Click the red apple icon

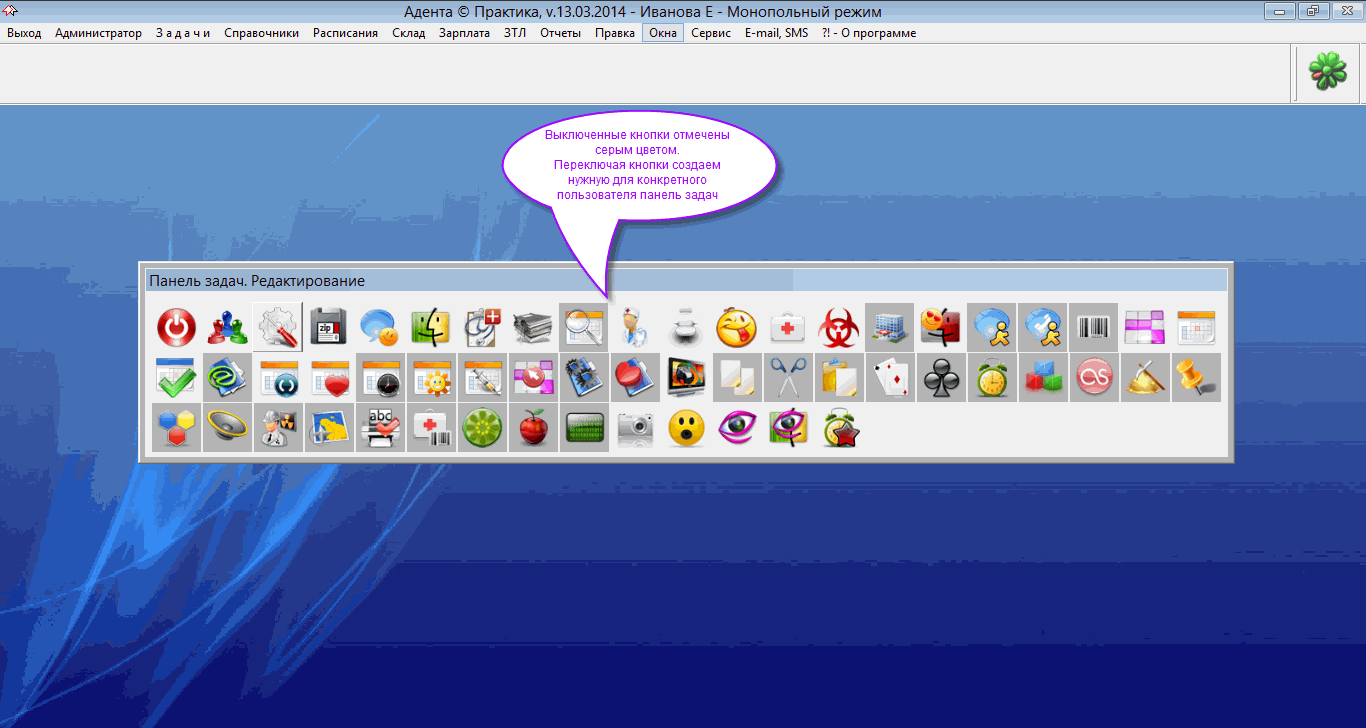[x=532, y=428]
